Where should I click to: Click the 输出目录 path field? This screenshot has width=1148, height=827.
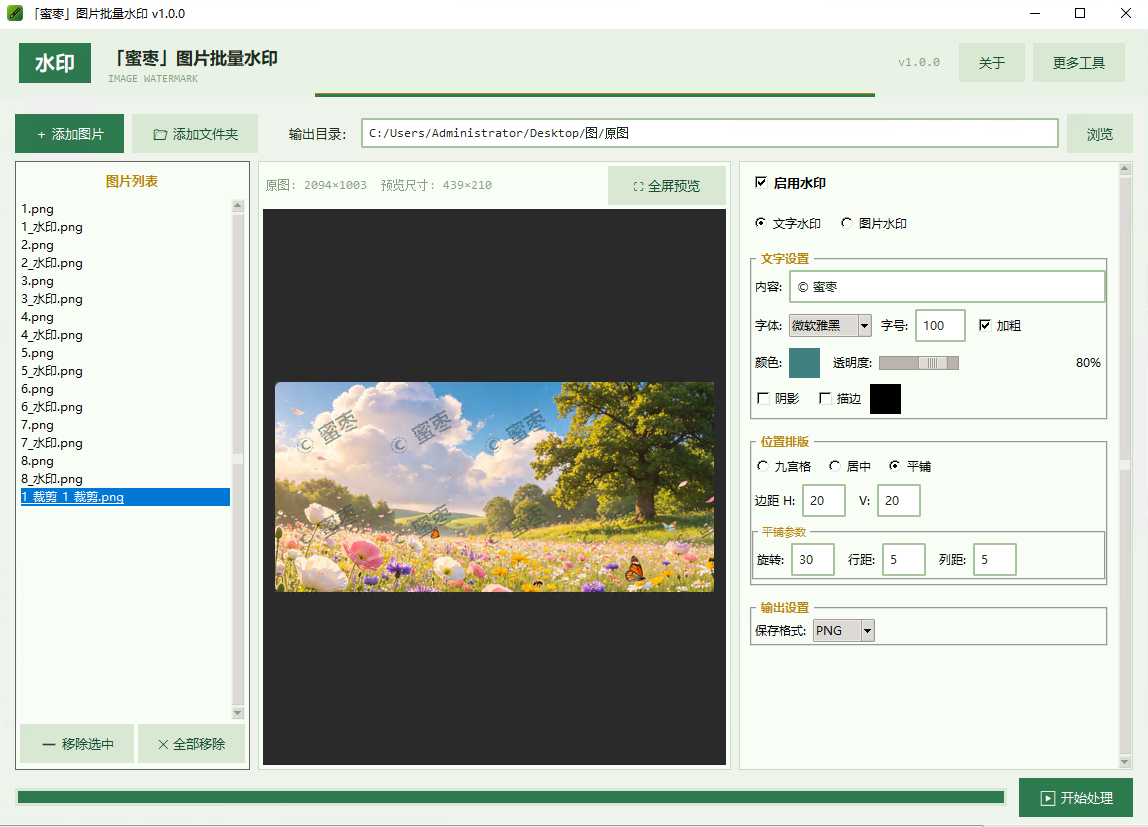click(709, 133)
